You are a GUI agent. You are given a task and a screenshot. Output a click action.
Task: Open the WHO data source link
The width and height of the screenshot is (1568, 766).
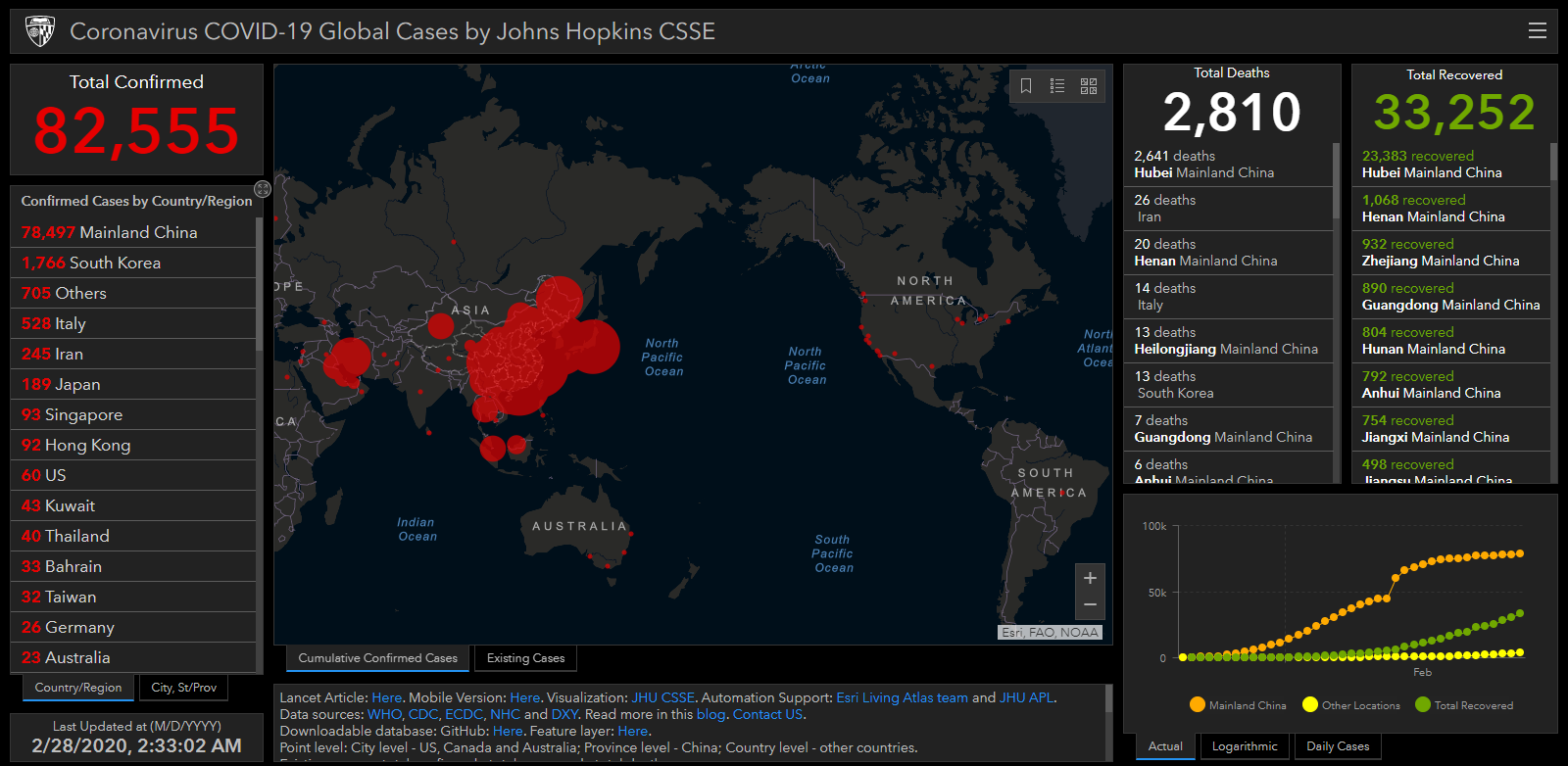[x=385, y=715]
